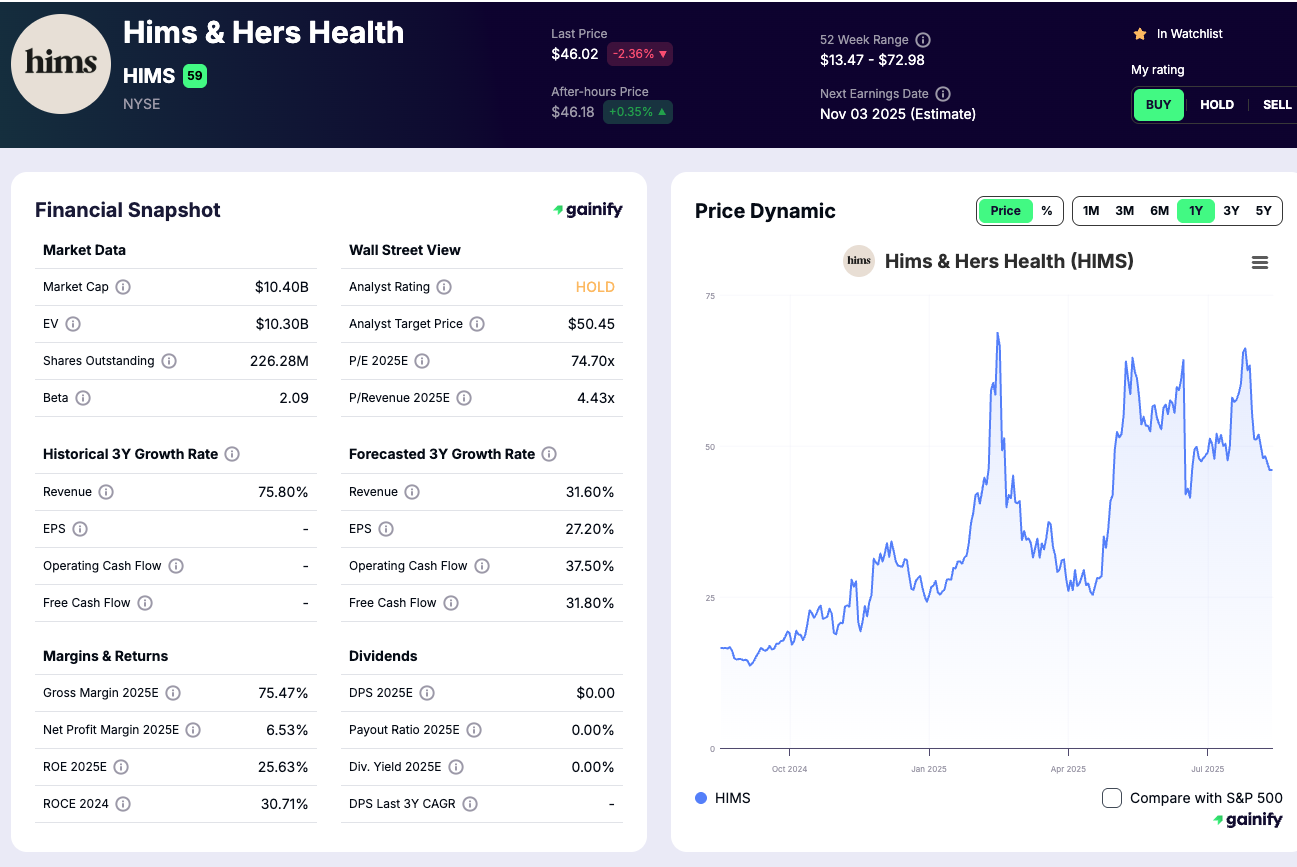Click the -2.36% price change badge
This screenshot has height=867, width=1297.
[640, 54]
